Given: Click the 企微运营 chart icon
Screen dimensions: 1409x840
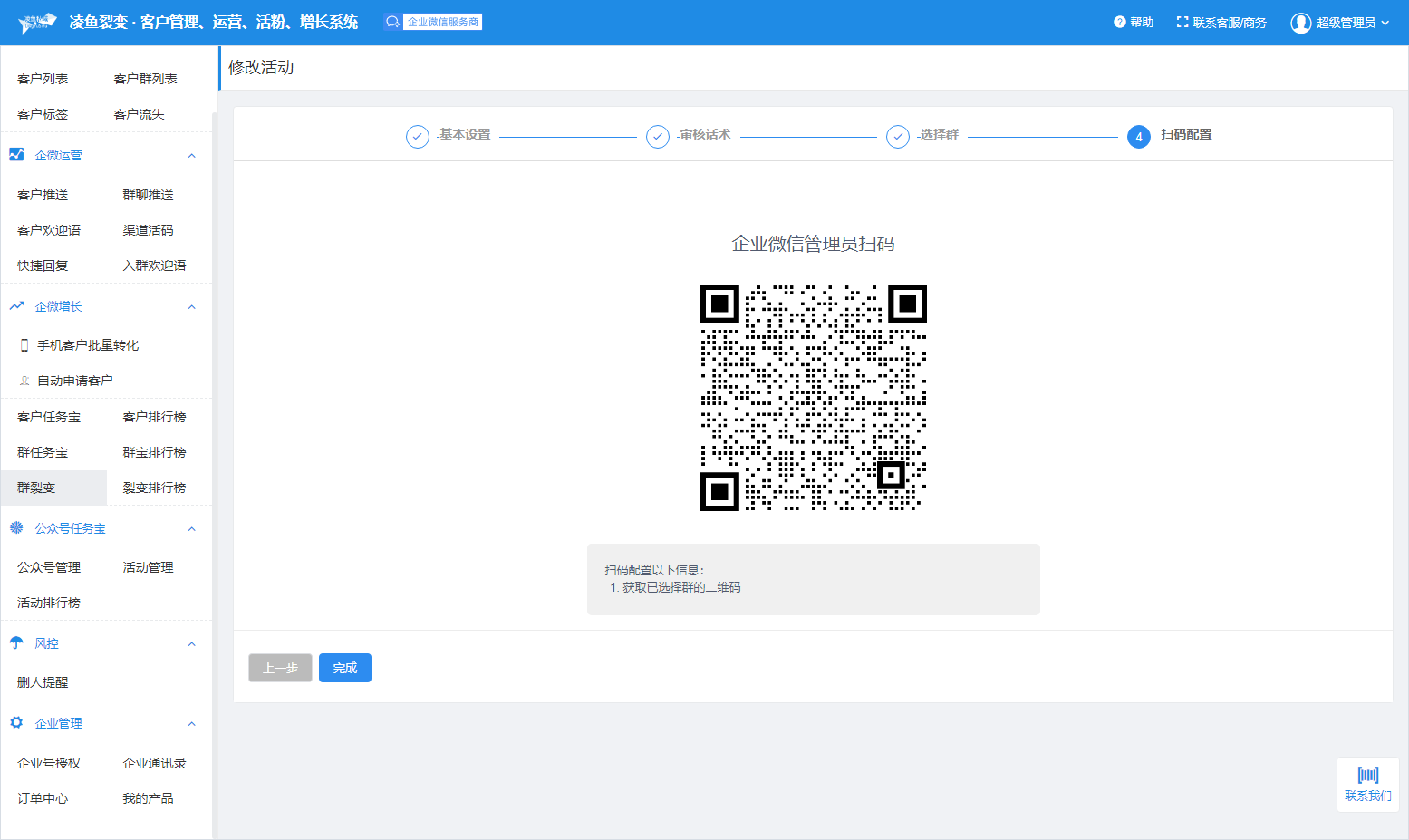Looking at the screenshot, I should tap(16, 155).
